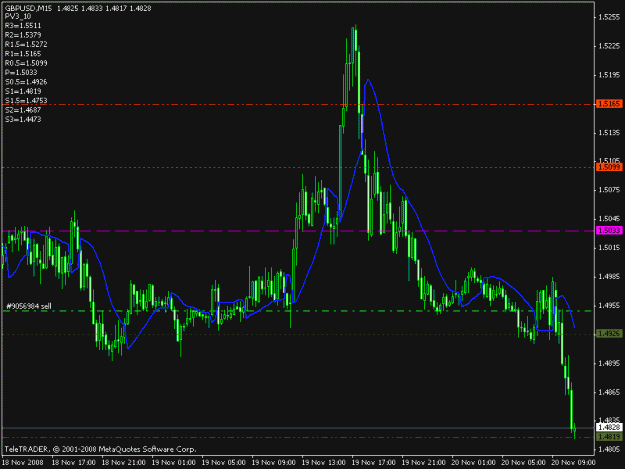This screenshot has height=469, width=625.
Task: Click the olive 1.4926 price tag
Action: click(x=609, y=333)
